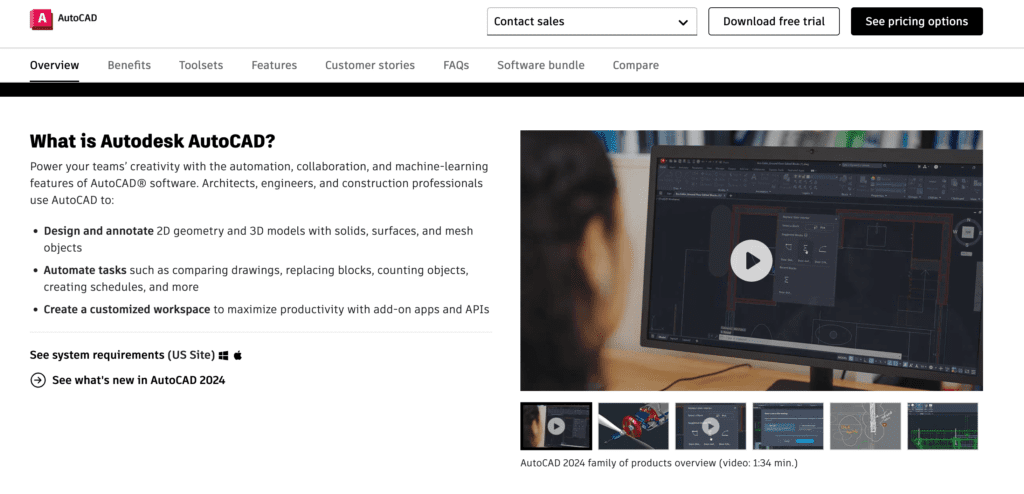
Task: Select the gray site map thumbnail
Action: coord(865,426)
